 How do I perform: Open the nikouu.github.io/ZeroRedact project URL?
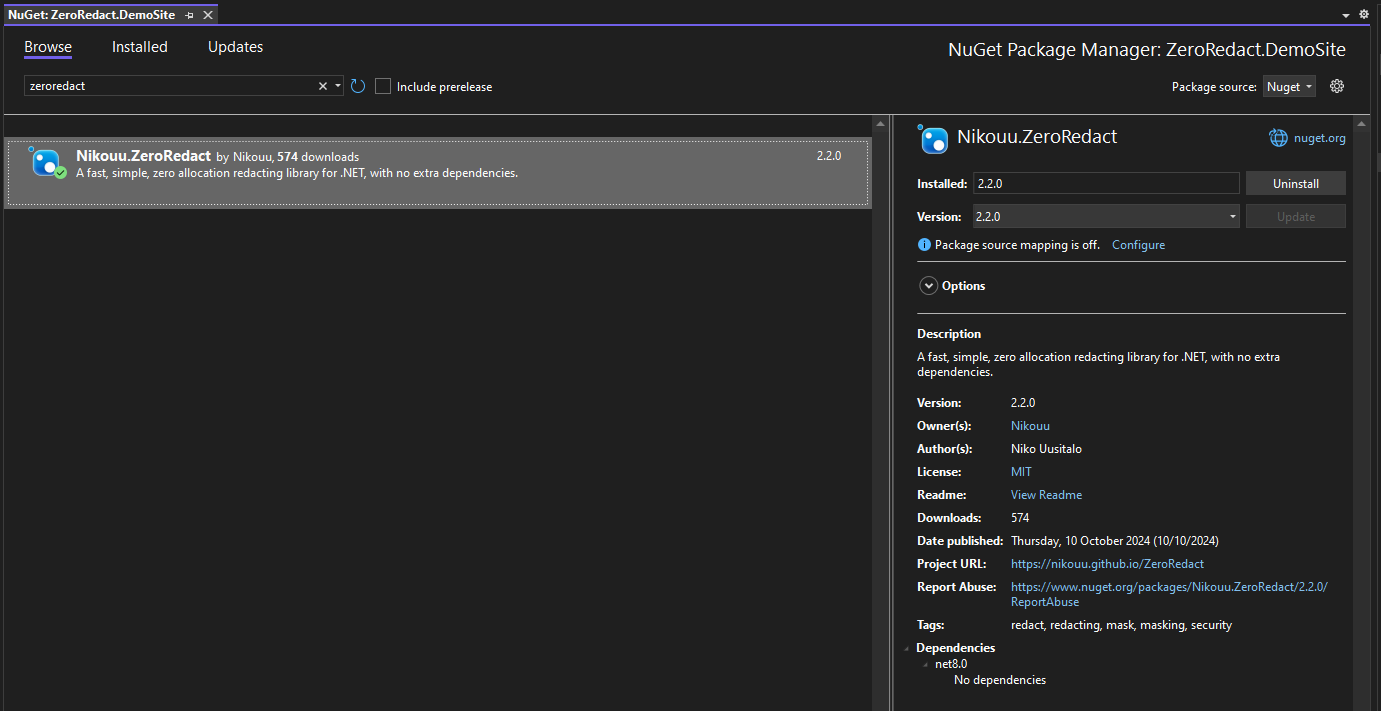point(1107,564)
